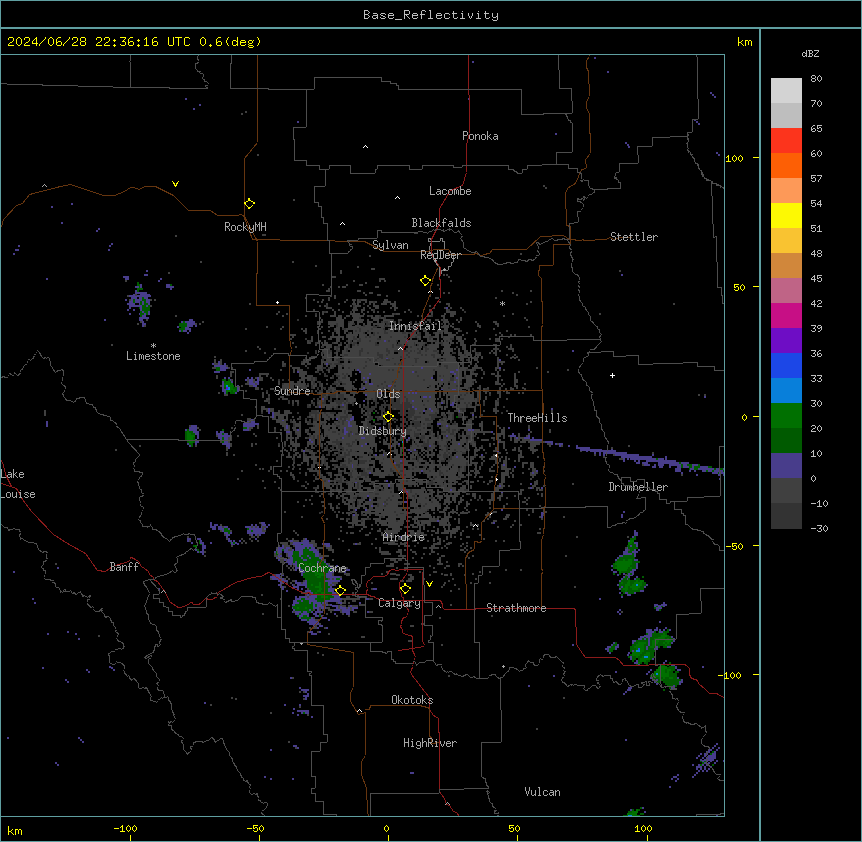Viewport: 862px width, 842px height.
Task: Click the Vulcan label
Action: (x=542, y=792)
